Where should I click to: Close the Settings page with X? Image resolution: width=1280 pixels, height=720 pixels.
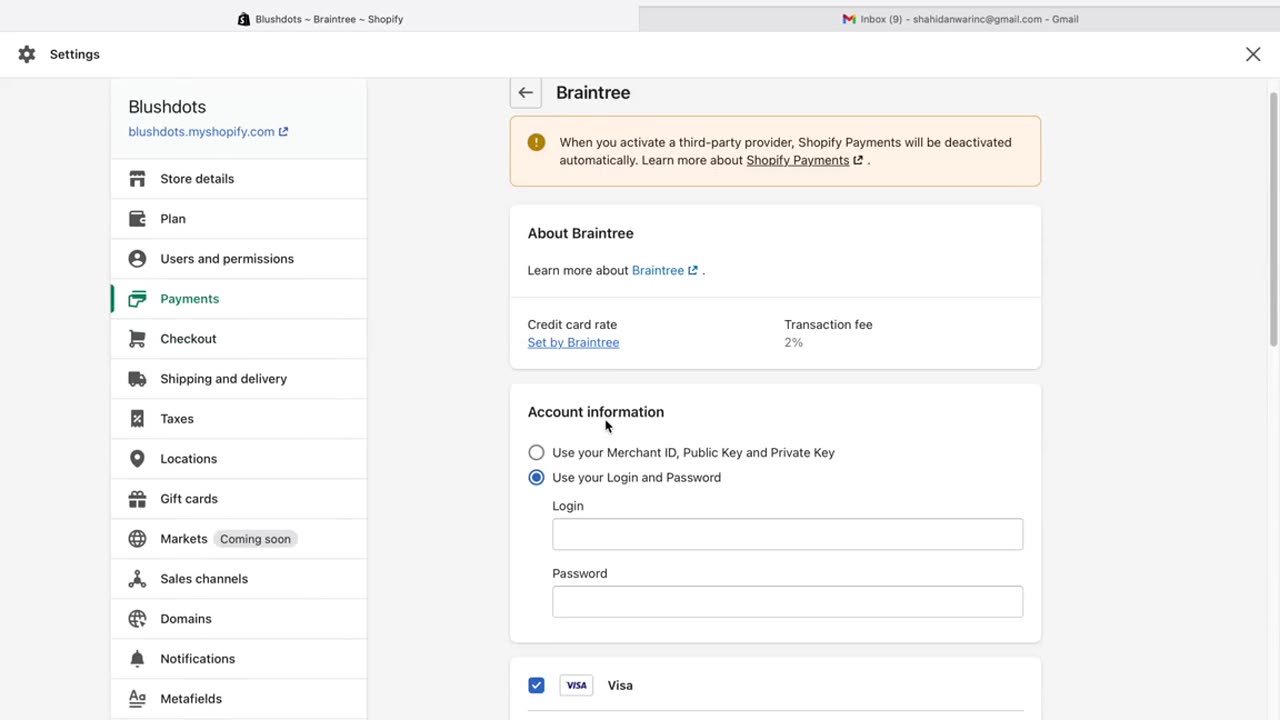coord(1253,54)
